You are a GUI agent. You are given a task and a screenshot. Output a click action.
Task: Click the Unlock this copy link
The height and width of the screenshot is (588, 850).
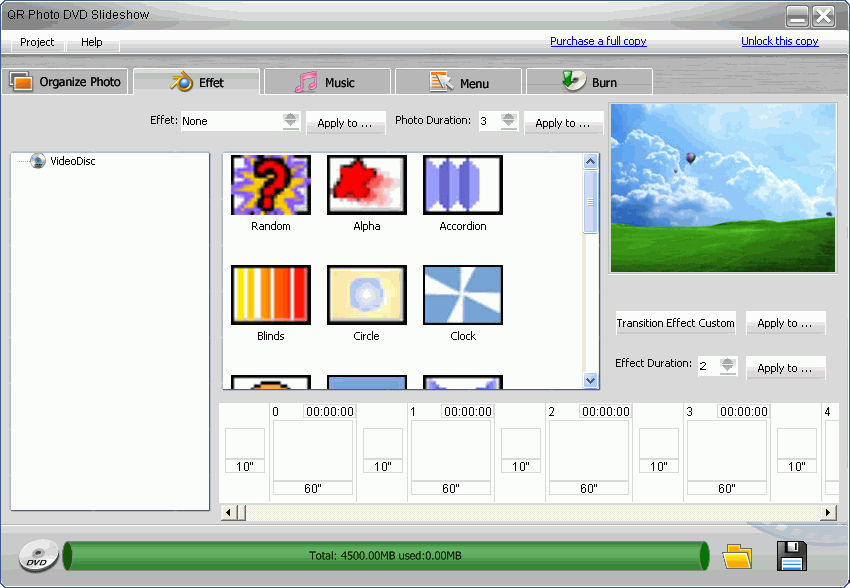(780, 41)
